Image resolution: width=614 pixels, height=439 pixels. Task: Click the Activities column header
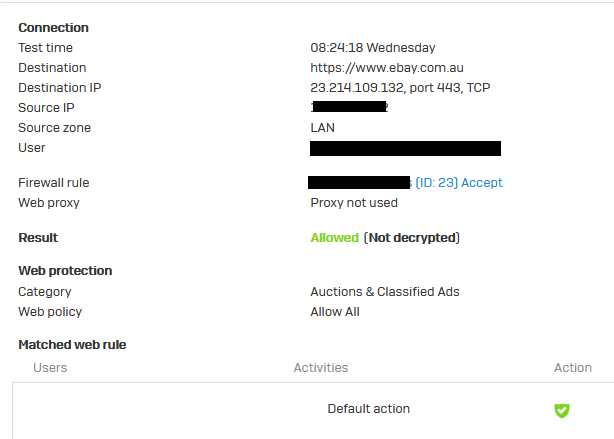click(321, 367)
